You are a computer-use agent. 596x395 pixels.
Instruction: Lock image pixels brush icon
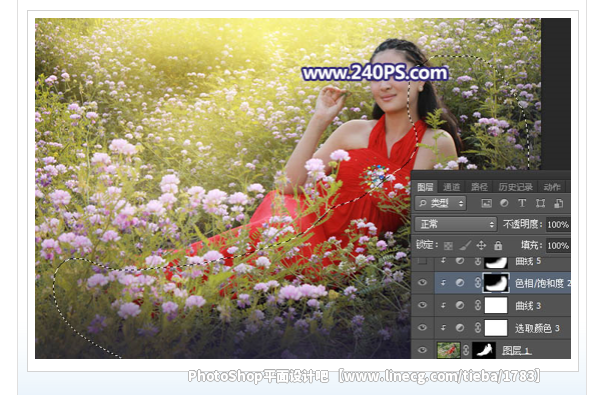465,246
